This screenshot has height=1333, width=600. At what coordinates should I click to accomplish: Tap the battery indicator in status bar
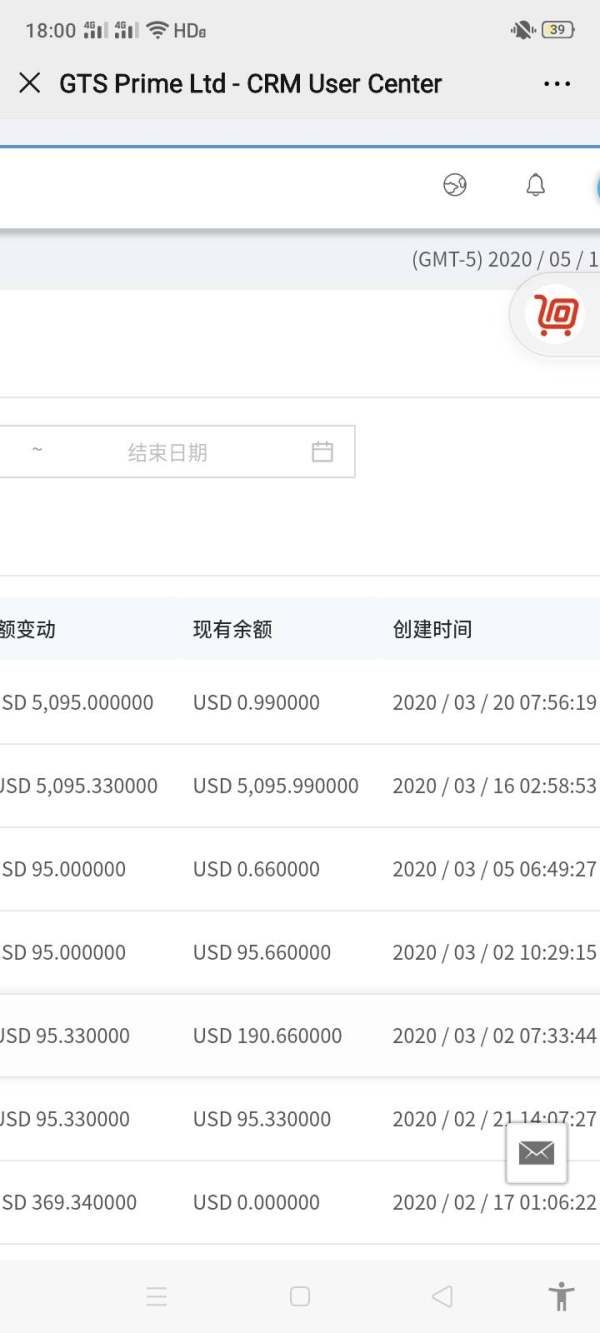pyautogui.click(x=558, y=30)
